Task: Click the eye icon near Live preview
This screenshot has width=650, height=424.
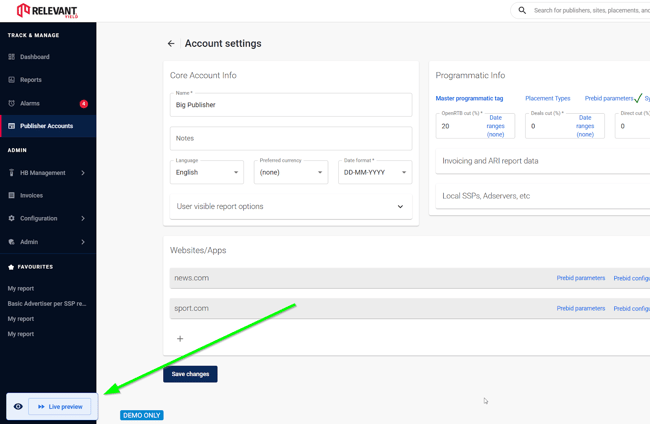Action: [x=18, y=407]
